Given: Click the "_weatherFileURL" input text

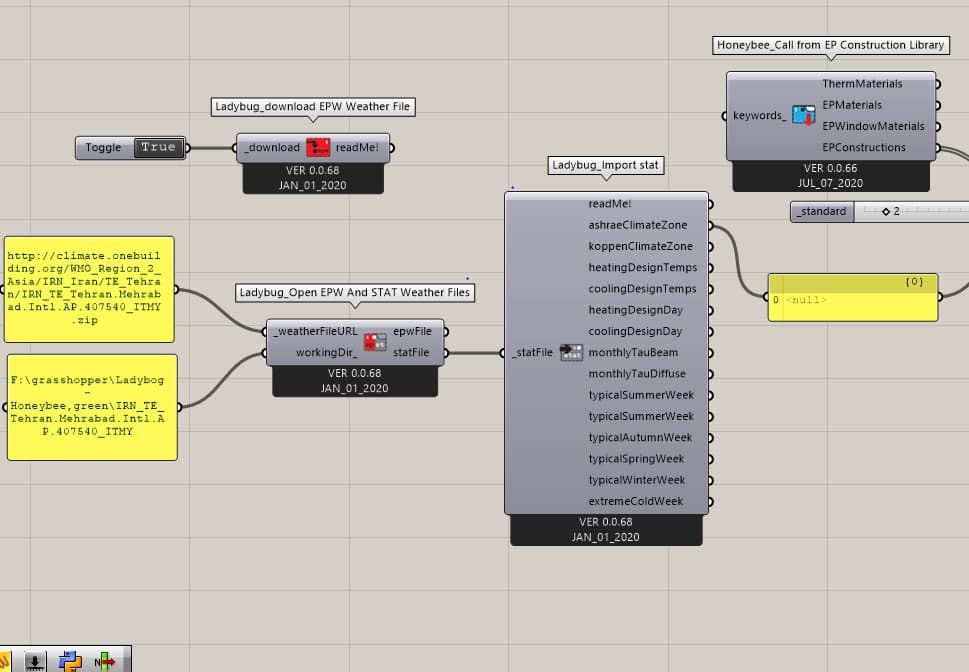Looking at the screenshot, I should point(315,331).
